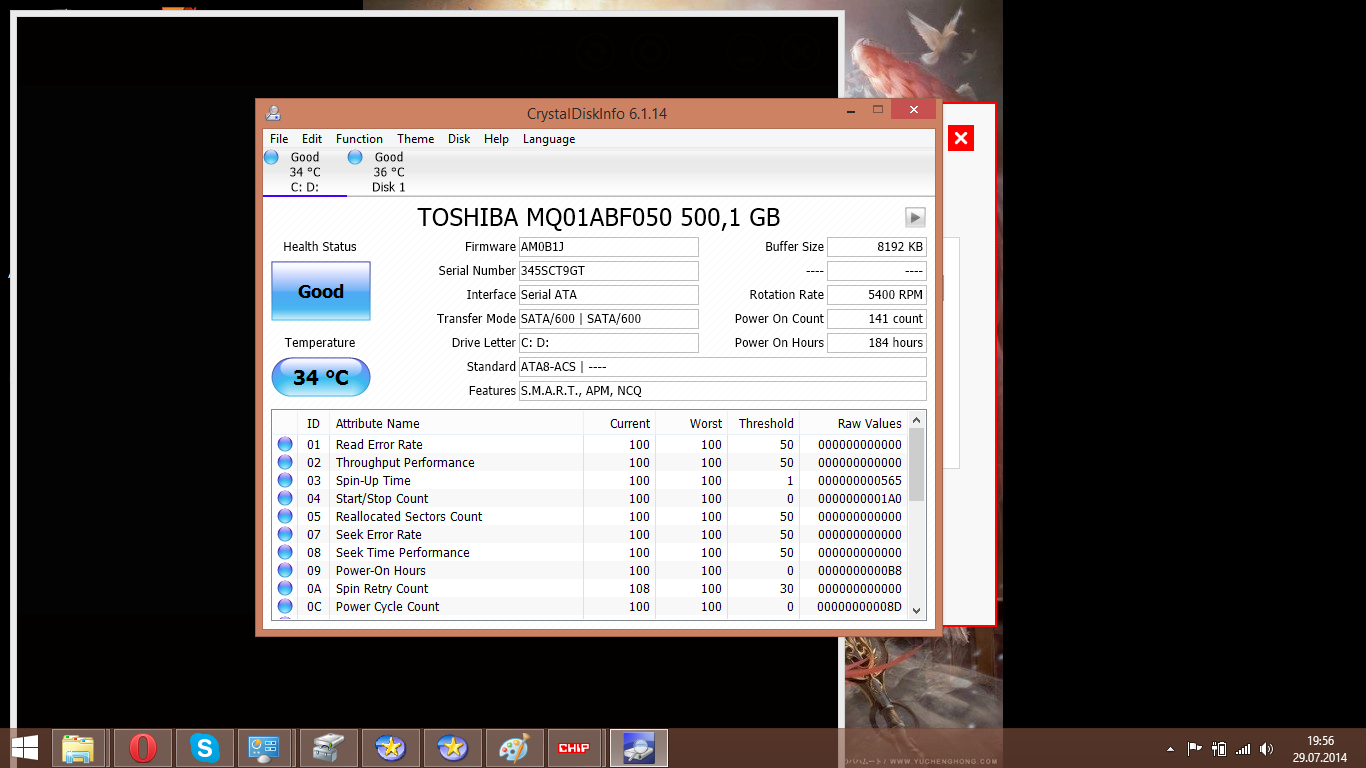Click the TOSHIBA MQ01ABF050 model title
Screen dimensions: 1366x768
point(598,217)
